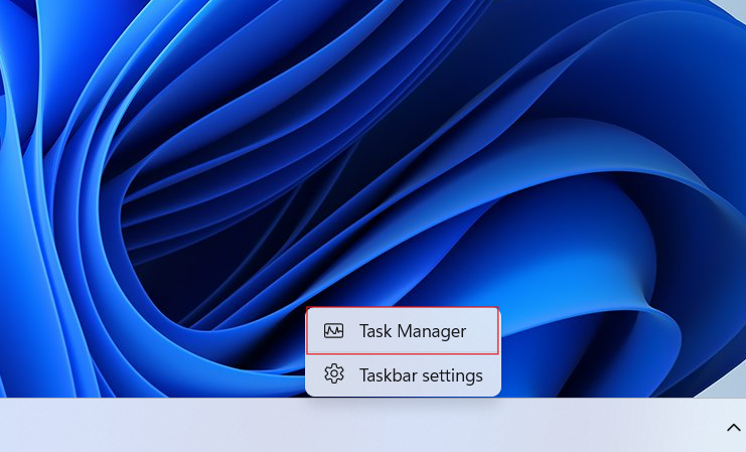Expand the hidden icons chevron in the system tray

(733, 427)
